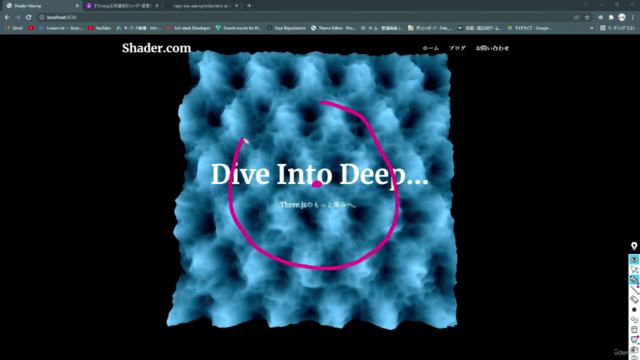Open the Theme Editor bookmark

333,28
